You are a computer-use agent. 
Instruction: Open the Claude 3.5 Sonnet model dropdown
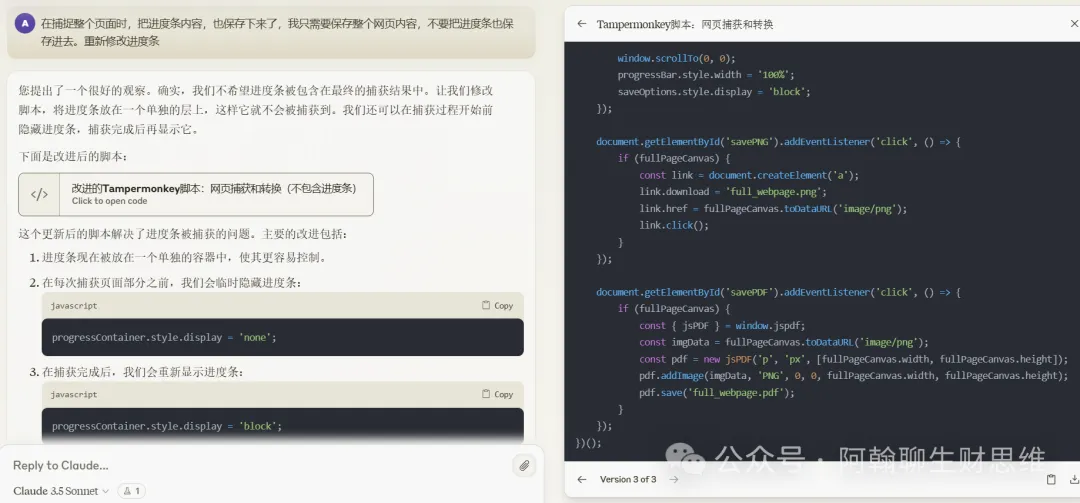pyautogui.click(x=61, y=491)
